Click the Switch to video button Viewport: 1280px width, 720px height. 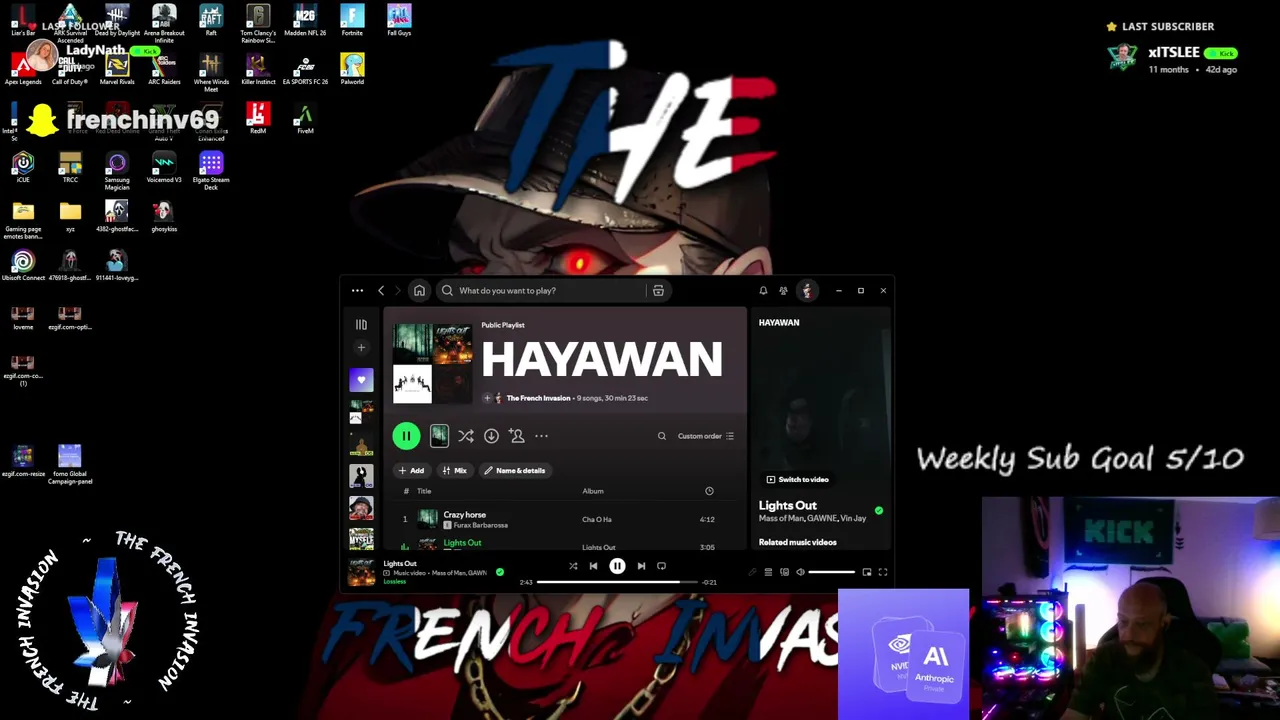pos(797,480)
